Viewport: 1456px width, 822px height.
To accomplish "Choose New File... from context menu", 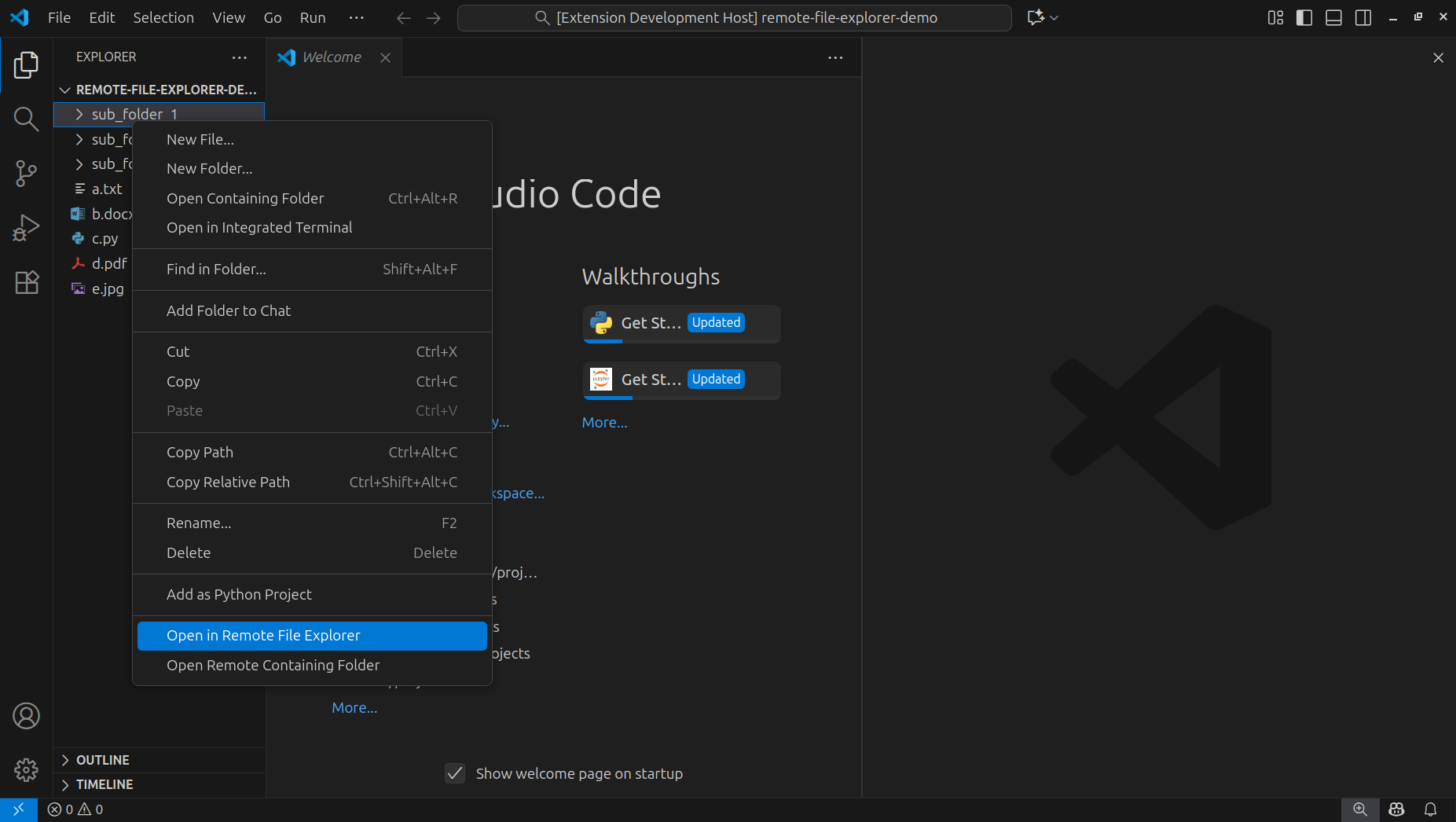I will (312, 139).
